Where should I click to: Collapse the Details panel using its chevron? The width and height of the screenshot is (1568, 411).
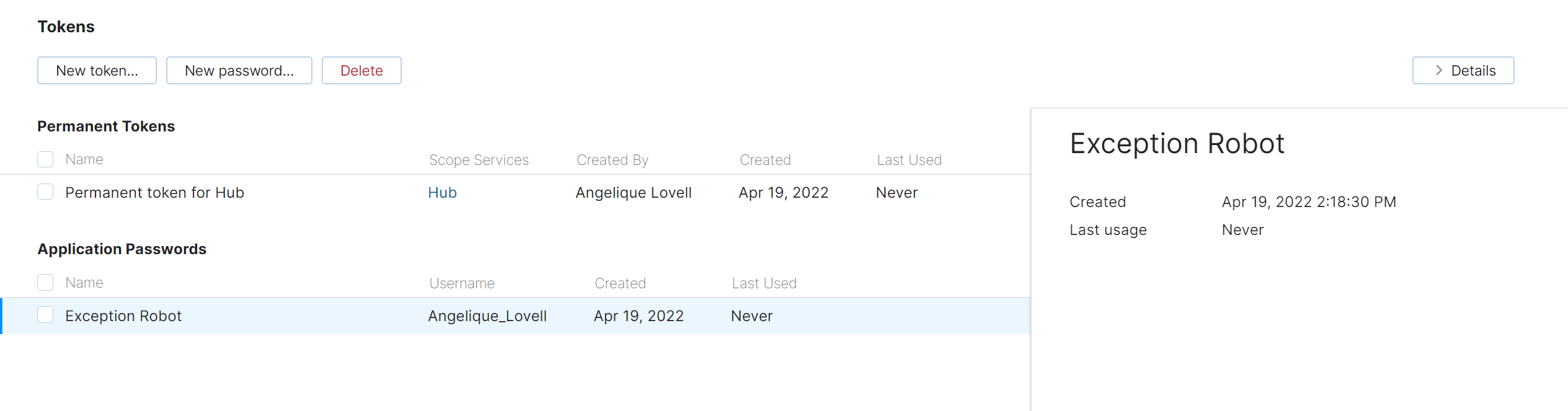coord(1439,71)
